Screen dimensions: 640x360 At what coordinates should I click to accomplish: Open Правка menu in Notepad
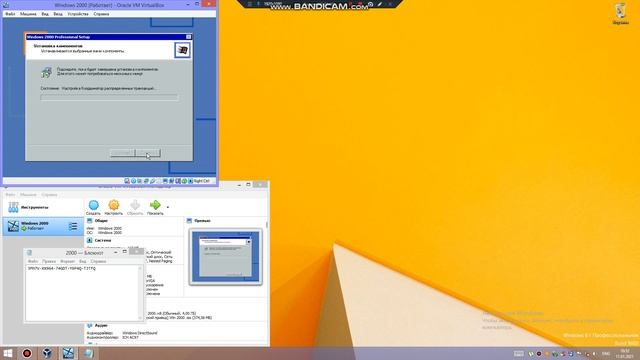point(49,261)
